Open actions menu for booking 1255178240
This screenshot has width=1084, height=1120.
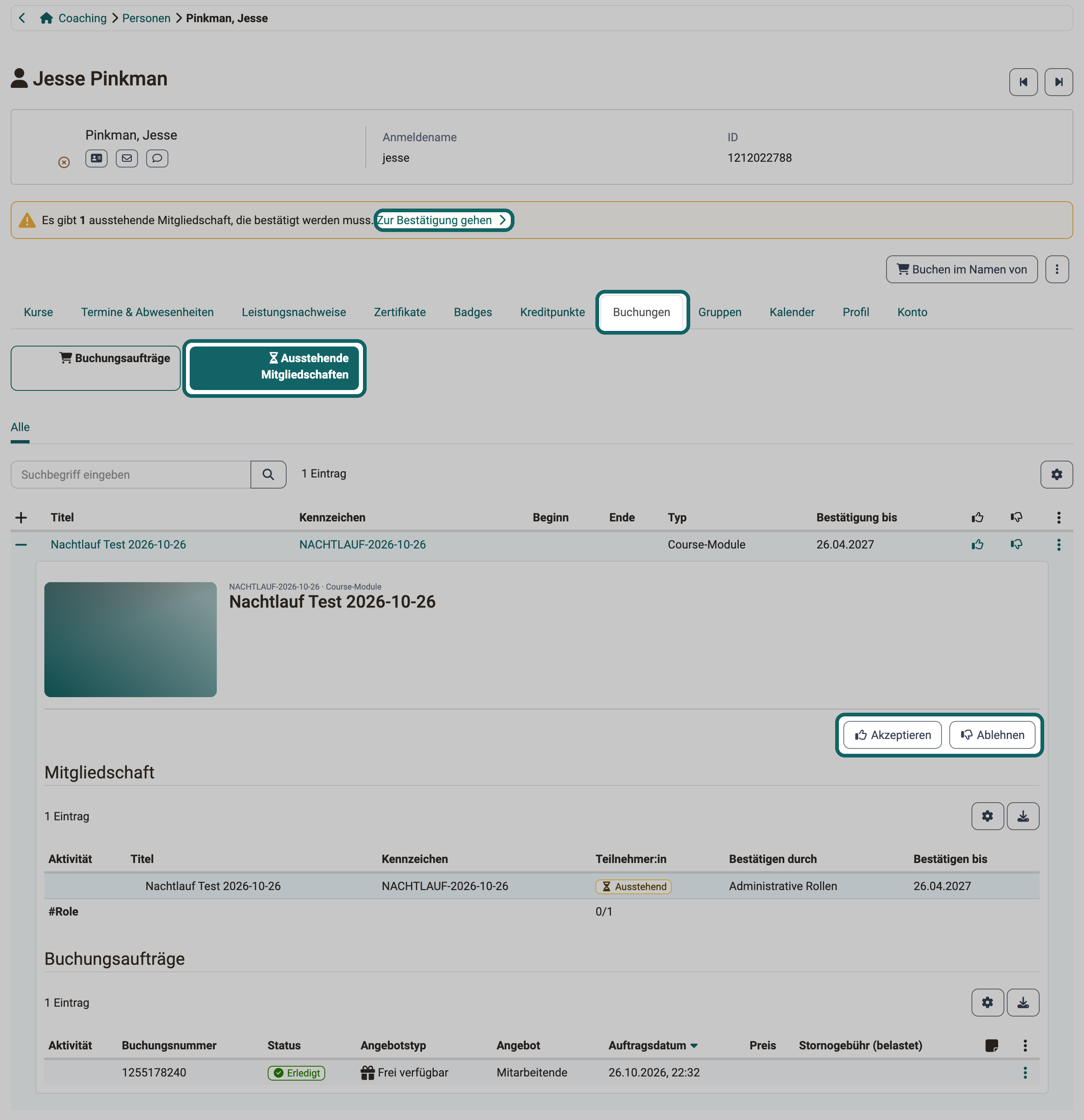point(1024,1072)
